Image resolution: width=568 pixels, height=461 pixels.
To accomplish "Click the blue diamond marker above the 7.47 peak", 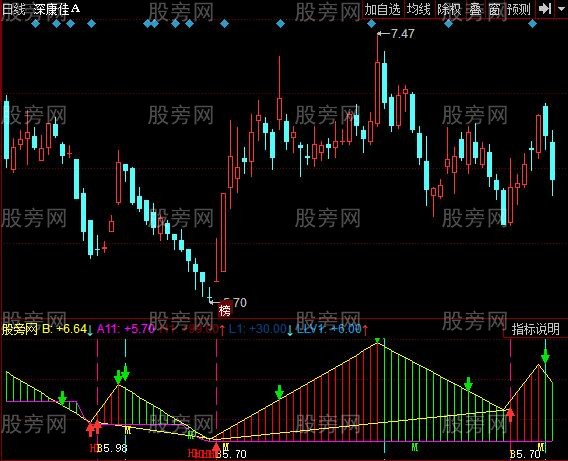I will click(371, 24).
